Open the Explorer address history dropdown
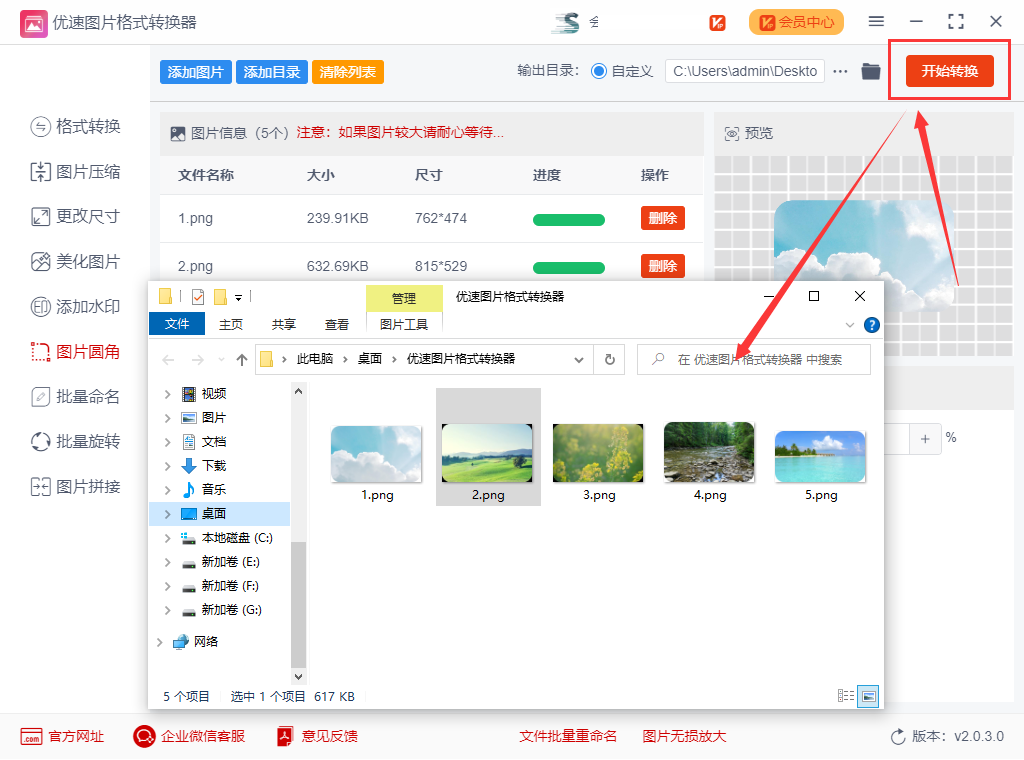 pyautogui.click(x=579, y=360)
